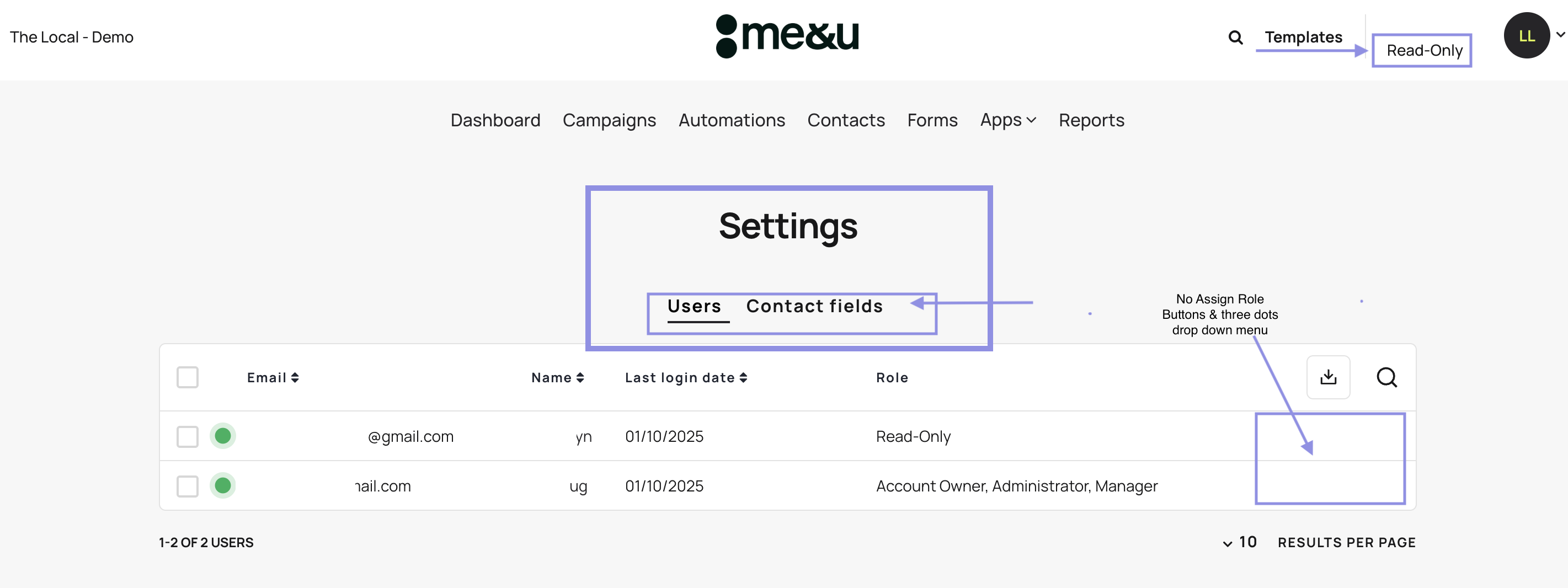Expand the account chevron beside avatar
Image resolution: width=1568 pixels, height=588 pixels.
[1560, 35]
